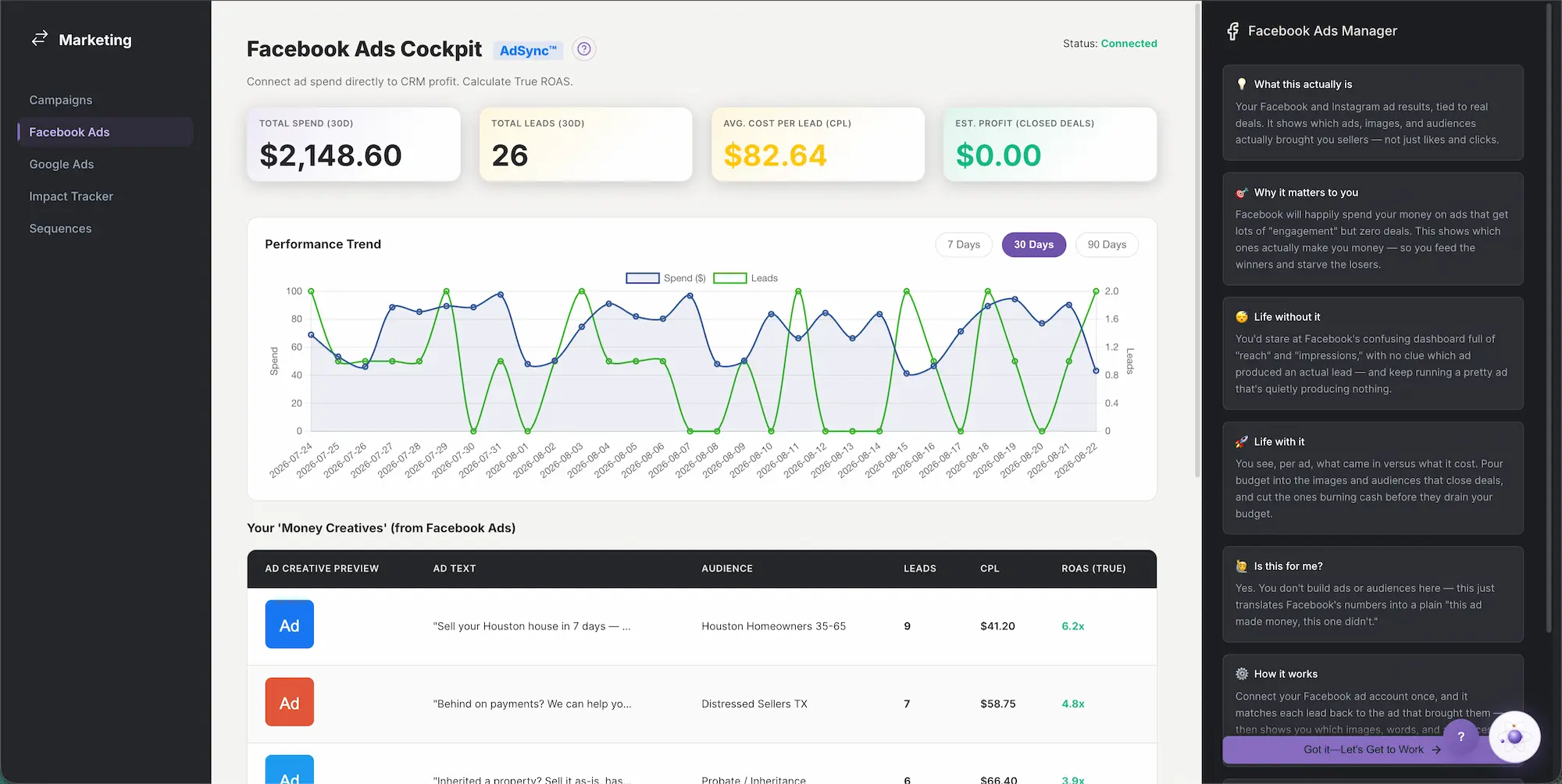
Task: Click the $41.20 CPL cell
Action: pos(997,626)
